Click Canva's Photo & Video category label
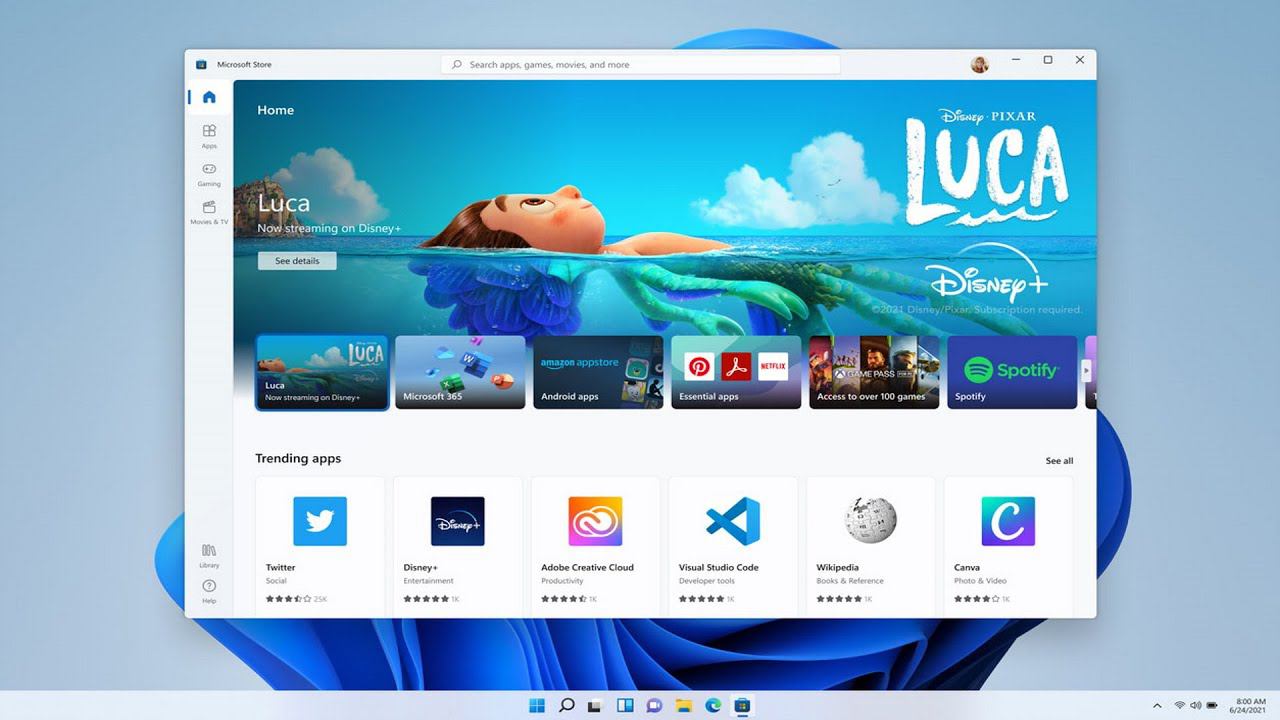Screen dimensions: 1280x720 coord(980,581)
